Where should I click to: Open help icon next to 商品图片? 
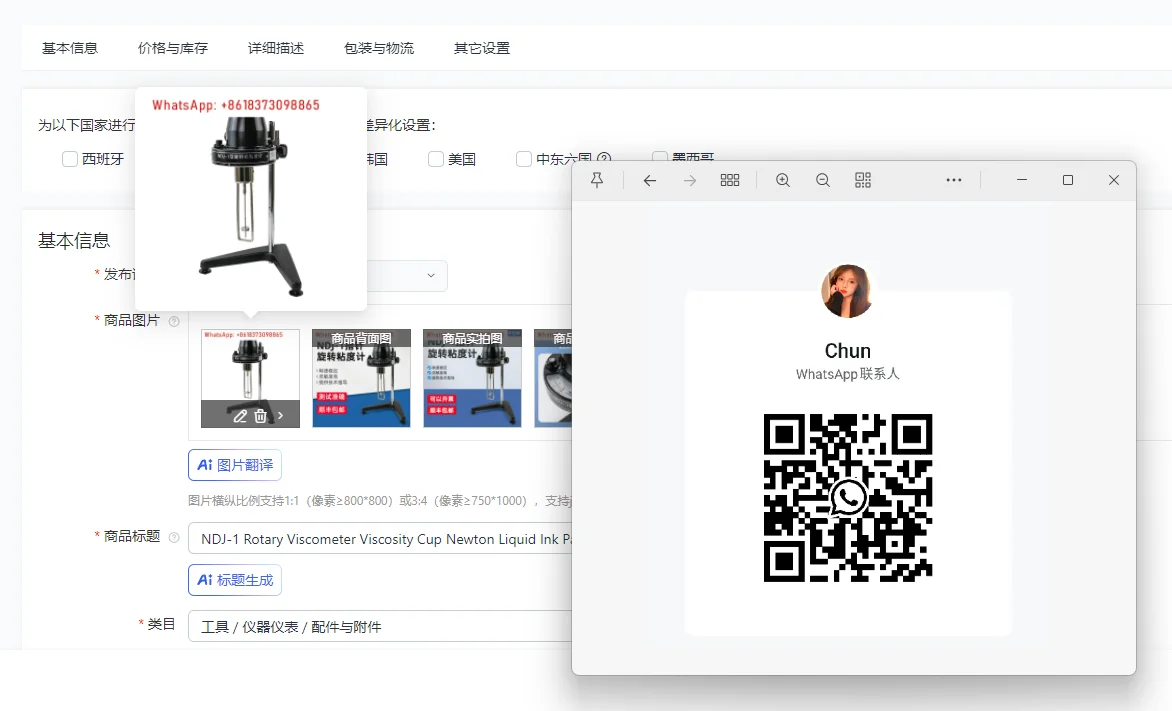174,321
